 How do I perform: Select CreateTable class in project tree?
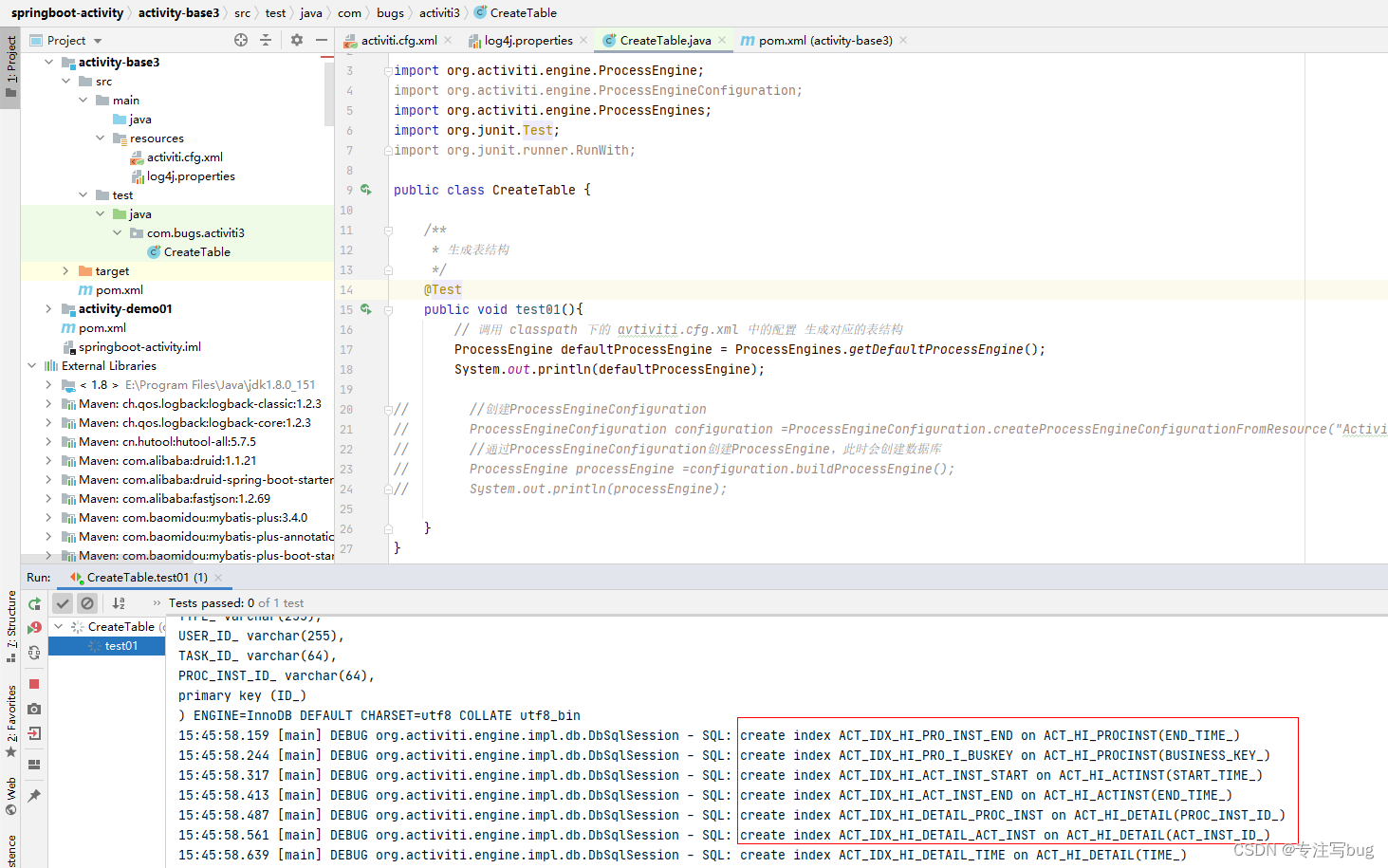[197, 251]
